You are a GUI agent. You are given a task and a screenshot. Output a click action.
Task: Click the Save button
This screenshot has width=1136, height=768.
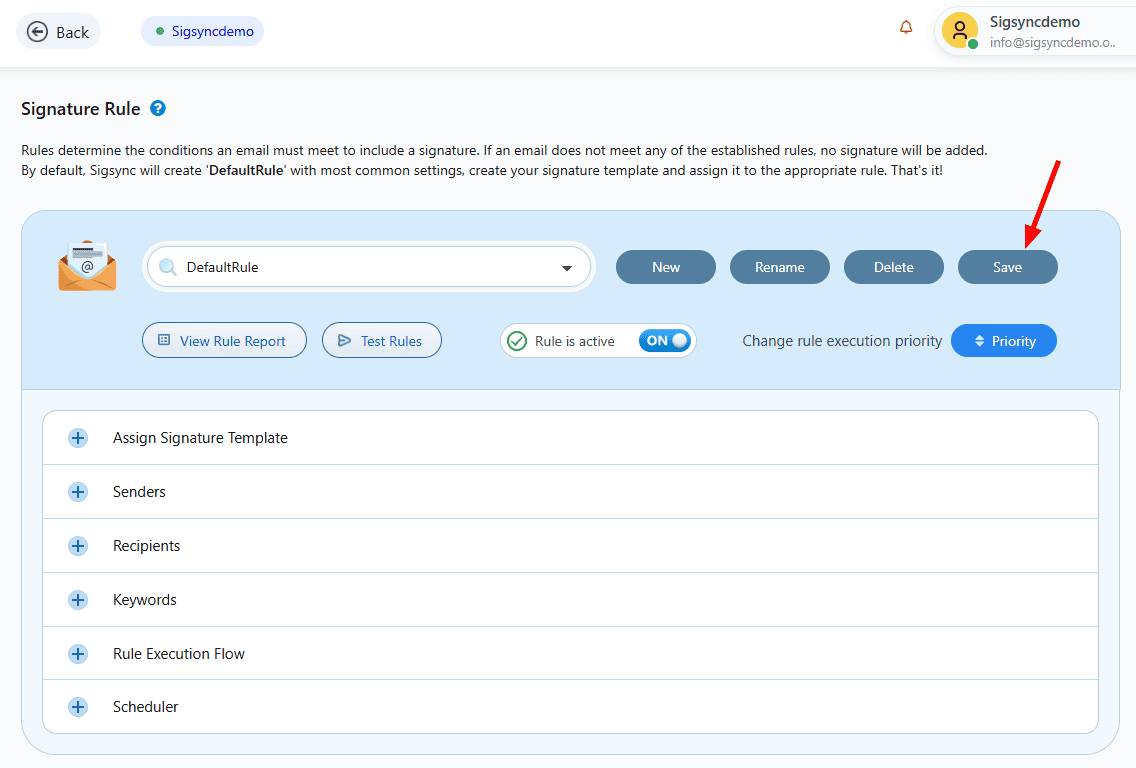(x=1007, y=267)
